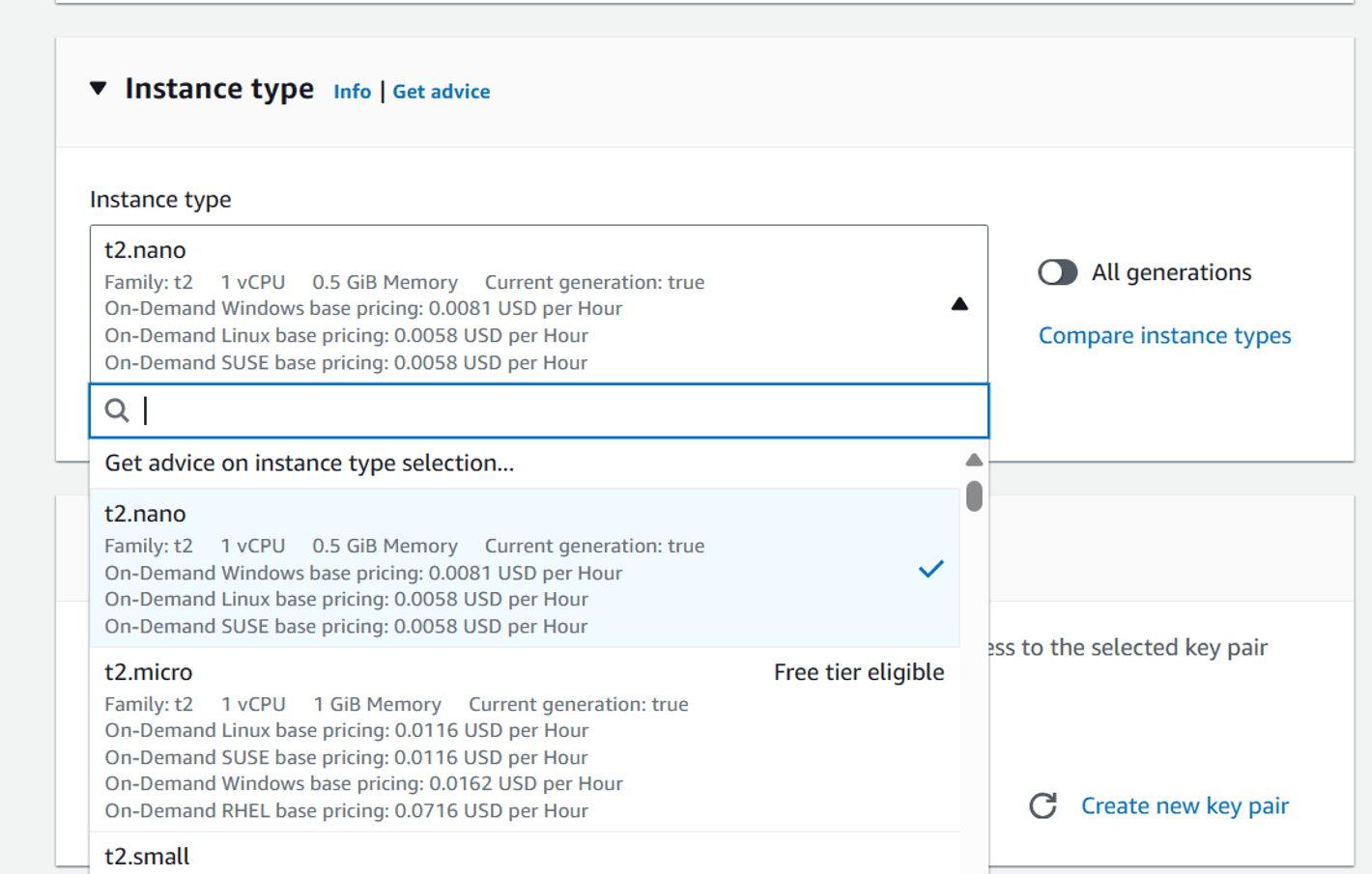Click the Free tier eligible label on t2.micro
Viewport: 1372px width, 874px height.
tap(859, 672)
